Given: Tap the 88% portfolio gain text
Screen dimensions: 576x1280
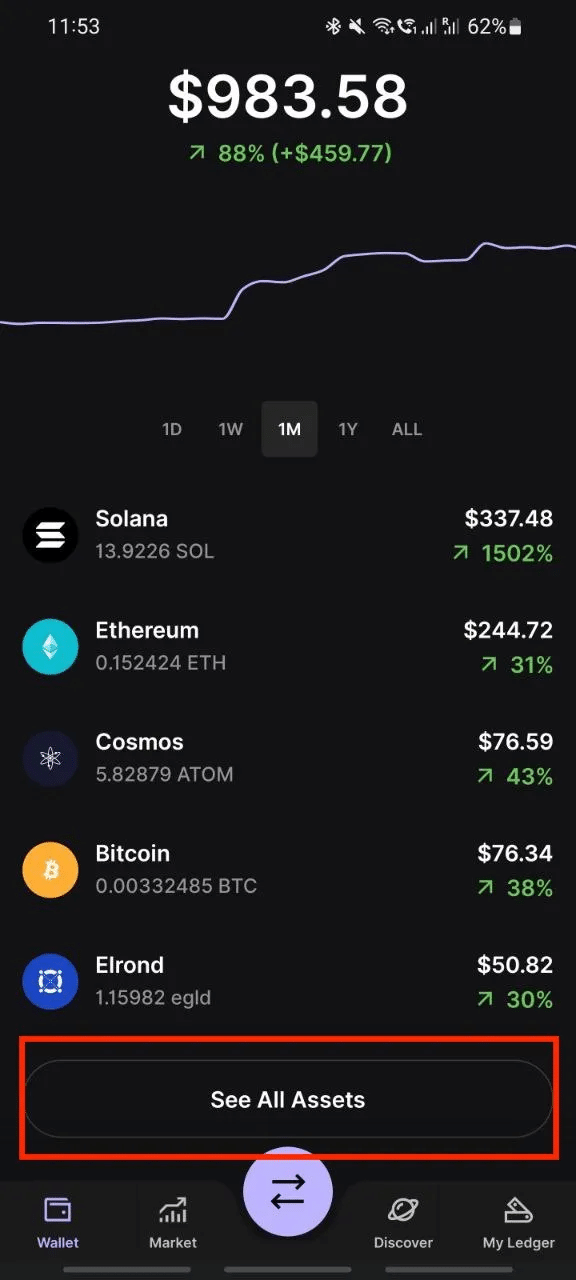Looking at the screenshot, I should pos(288,154).
